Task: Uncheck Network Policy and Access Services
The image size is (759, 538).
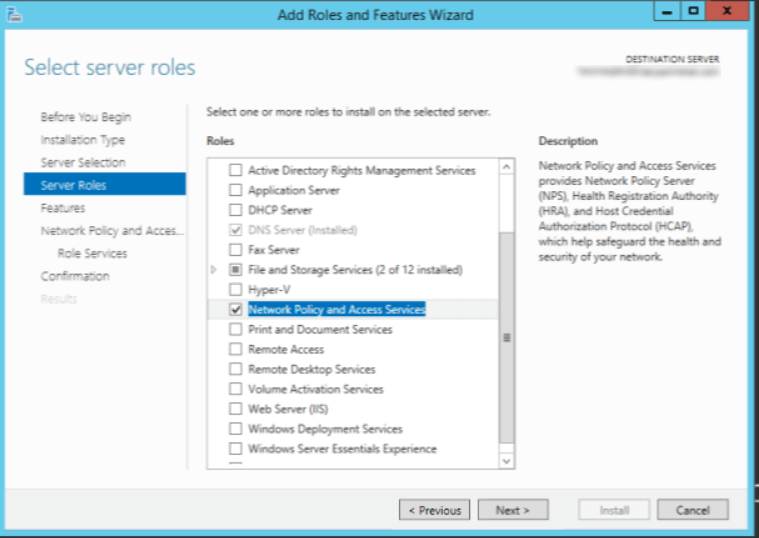Action: point(236,310)
